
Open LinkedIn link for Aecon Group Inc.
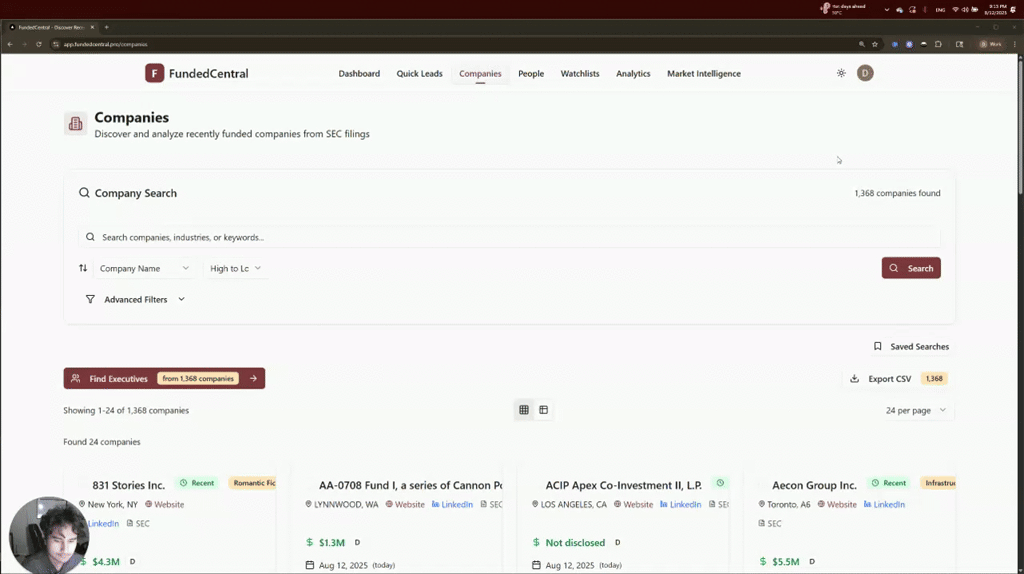click(x=884, y=504)
